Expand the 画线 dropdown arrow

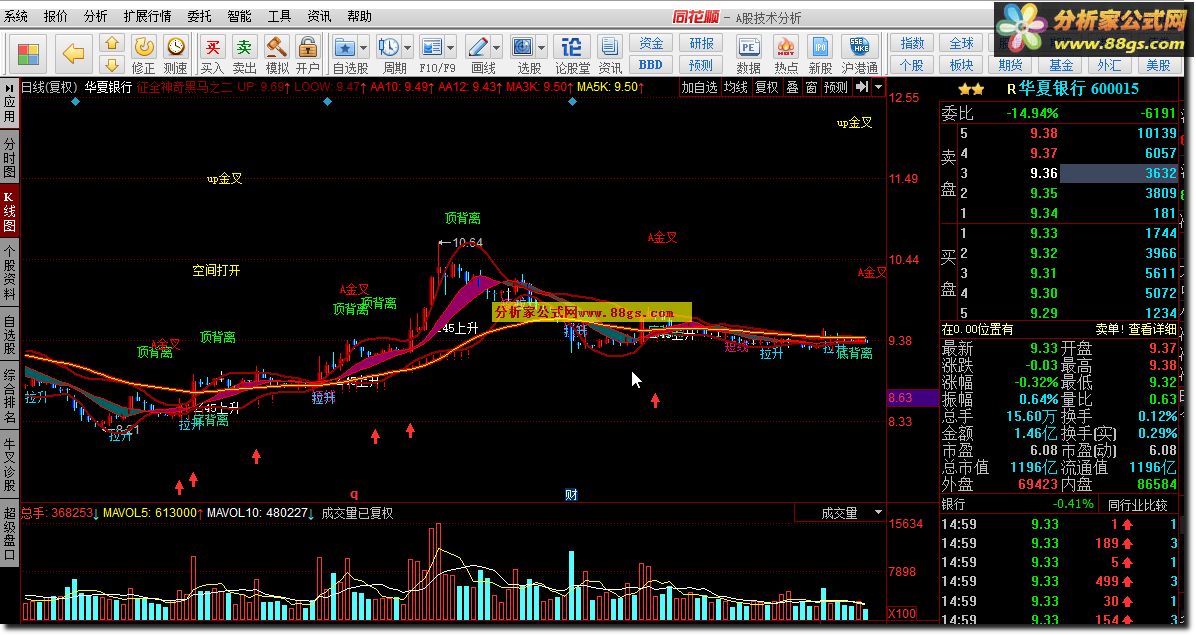[x=496, y=47]
